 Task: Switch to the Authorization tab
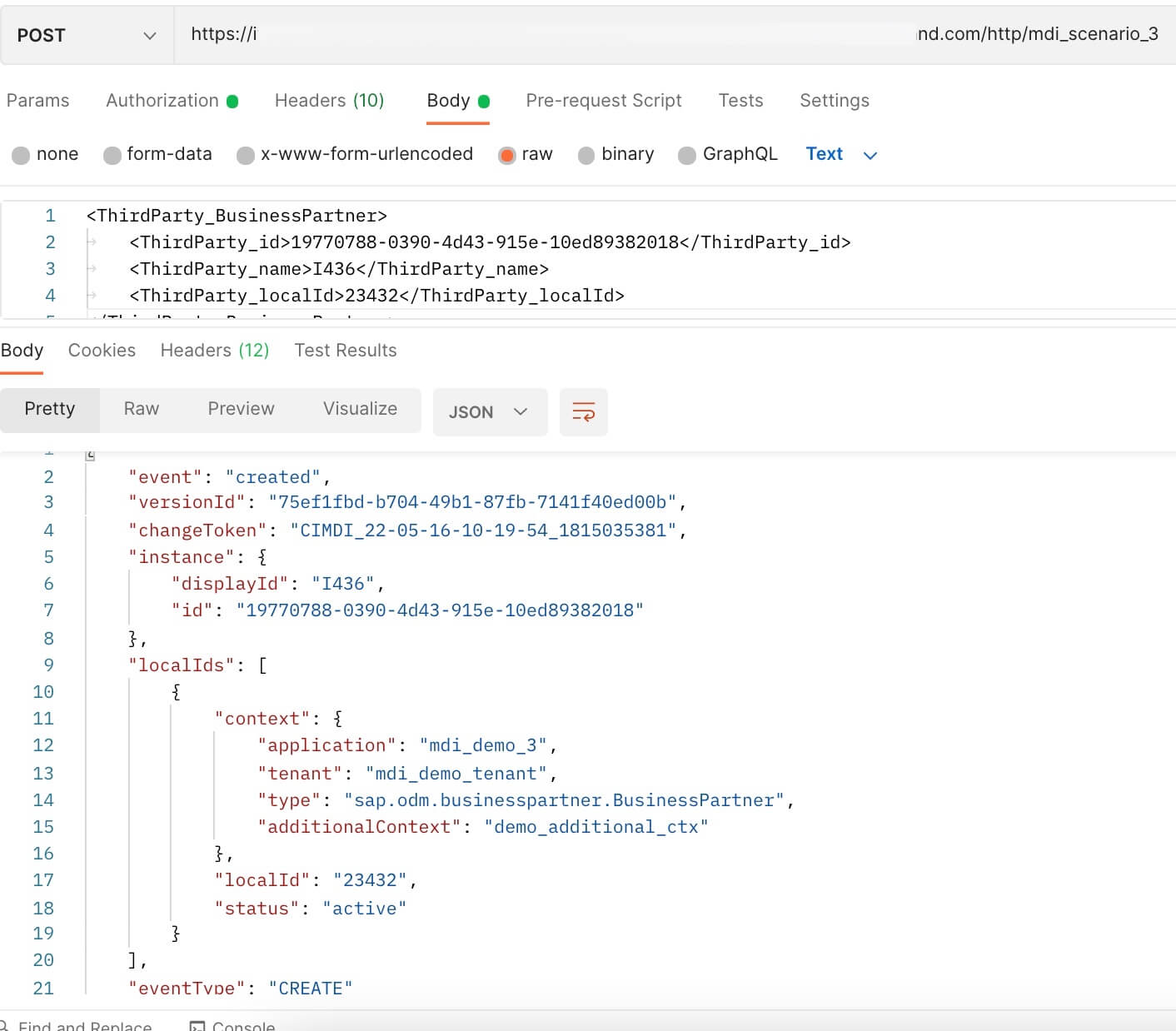pyautogui.click(x=163, y=100)
